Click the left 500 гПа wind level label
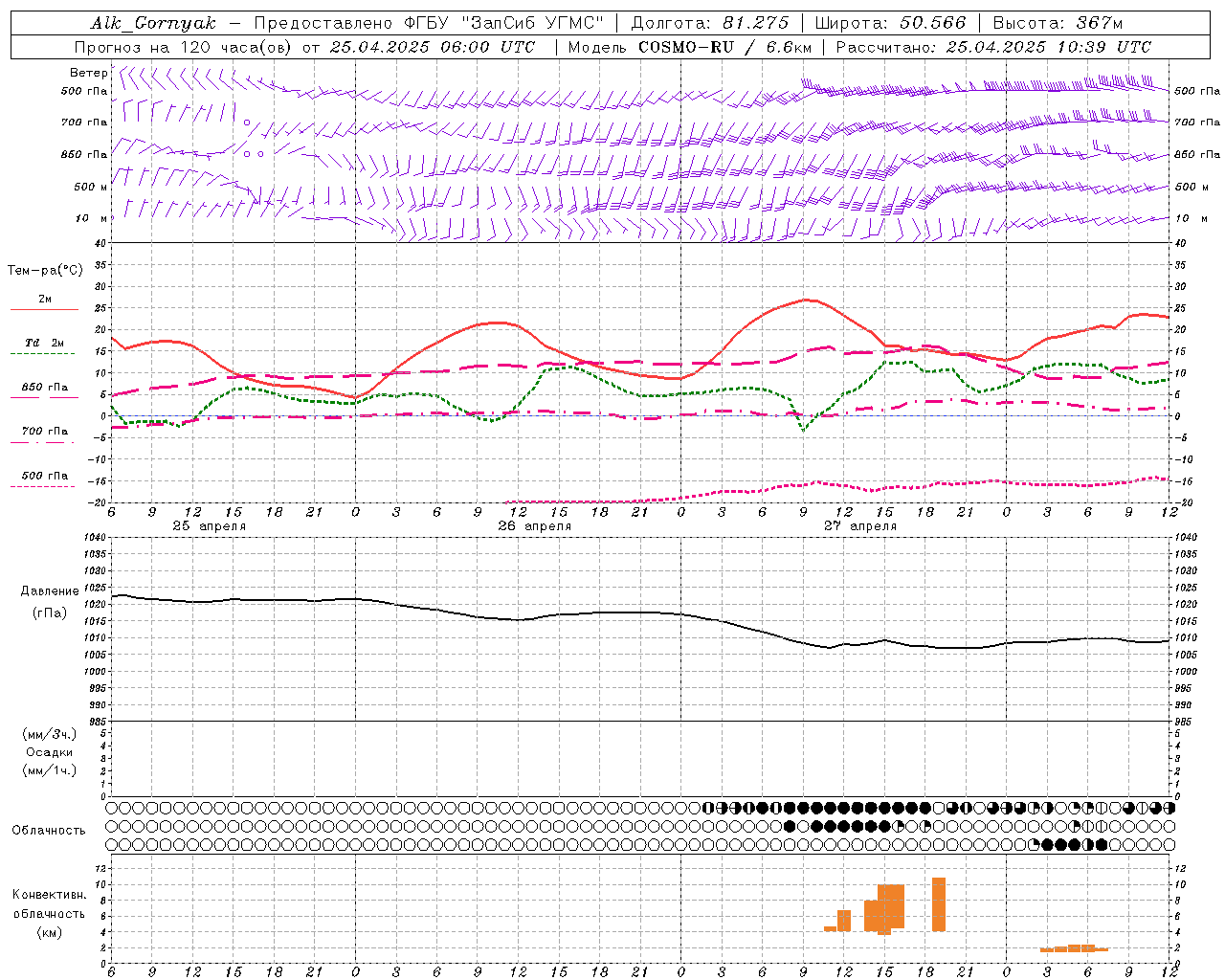This screenshot has width=1225, height=980. click(x=84, y=92)
